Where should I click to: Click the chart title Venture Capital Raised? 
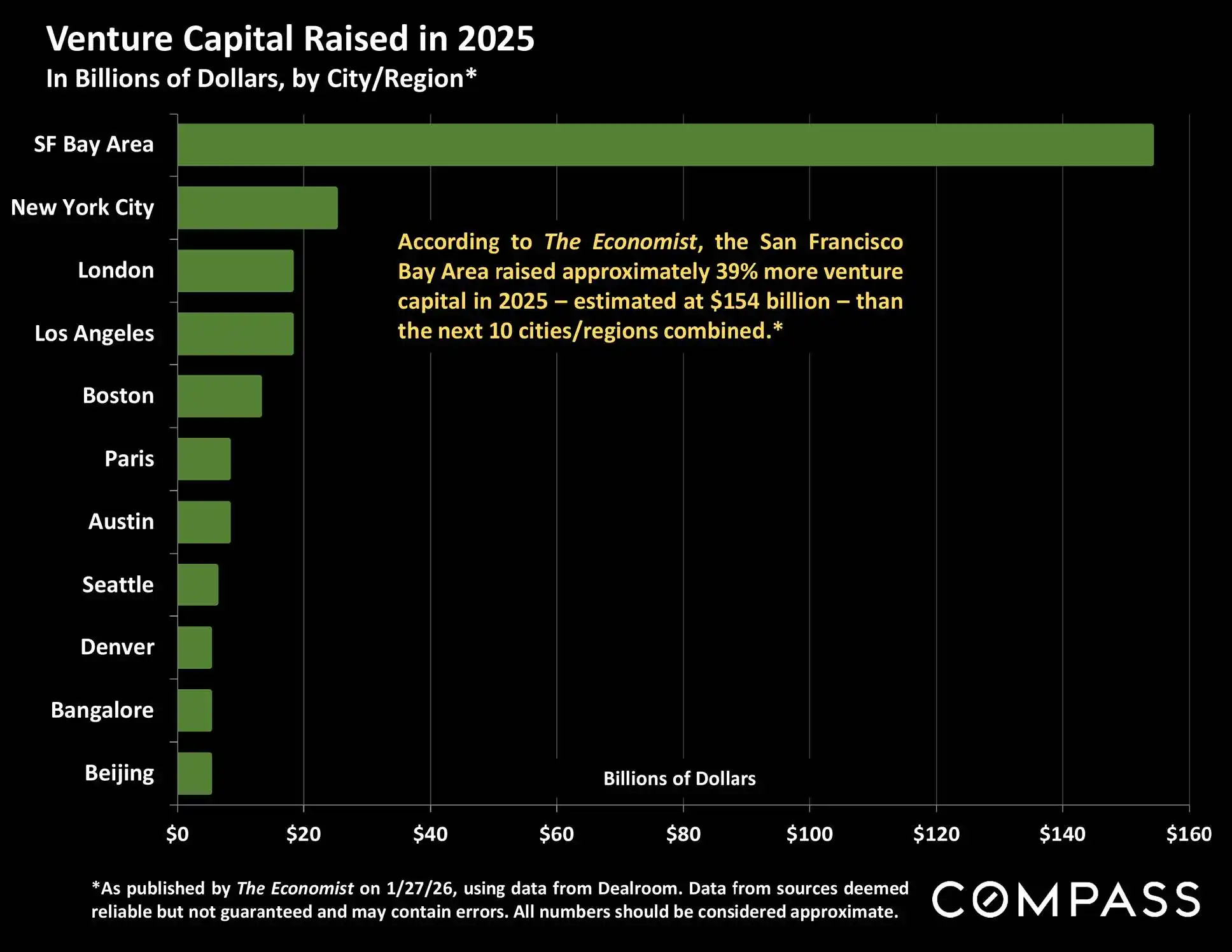290,39
